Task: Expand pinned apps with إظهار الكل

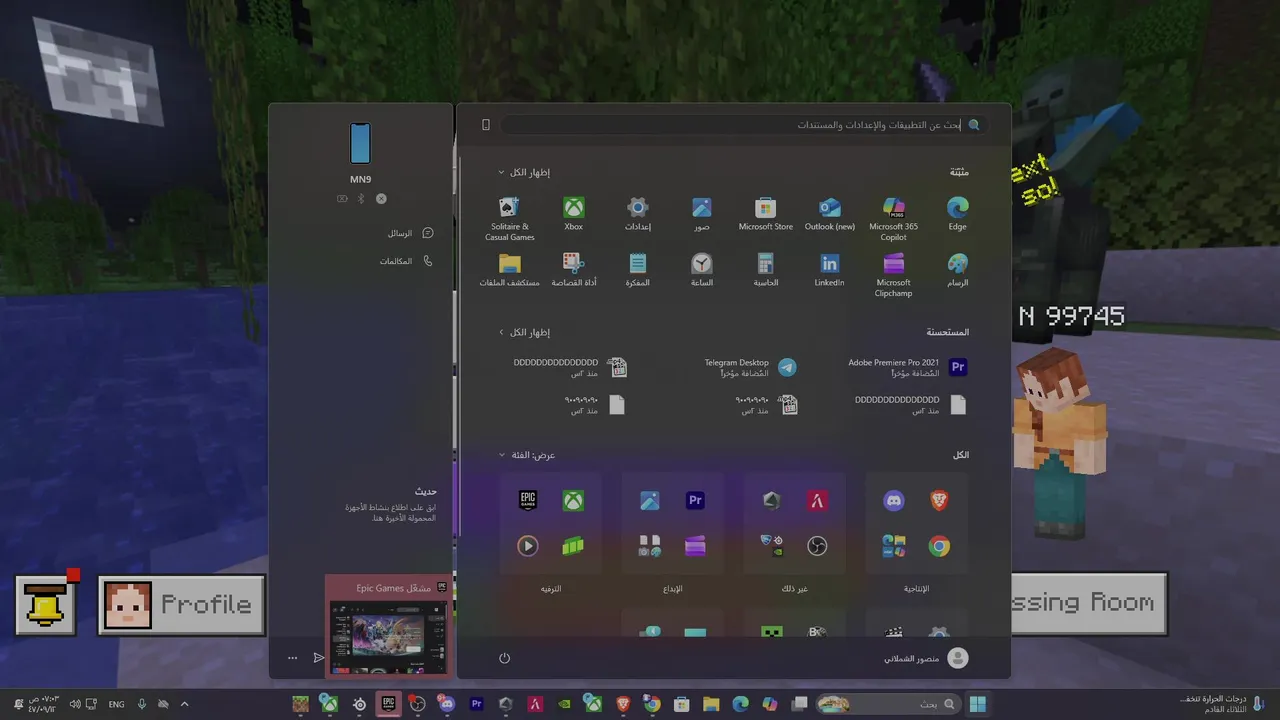Action: 524,172
